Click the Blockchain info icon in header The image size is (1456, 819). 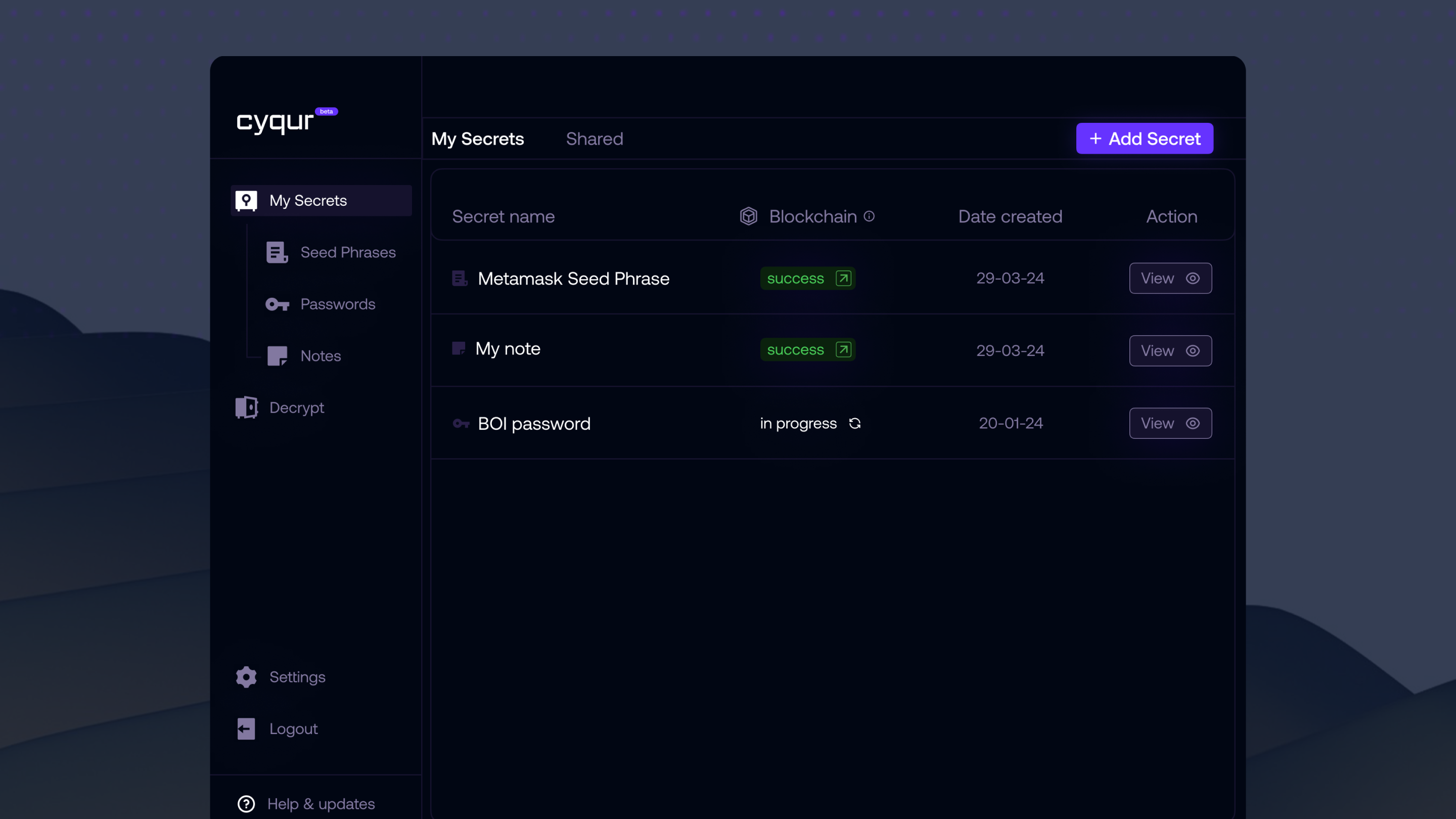pos(870,216)
